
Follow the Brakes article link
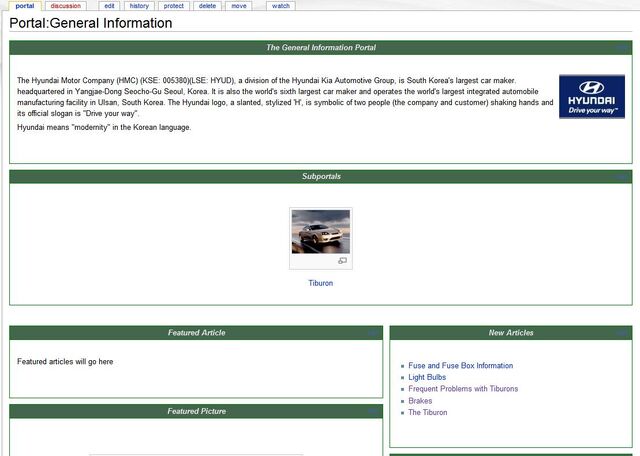420,400
